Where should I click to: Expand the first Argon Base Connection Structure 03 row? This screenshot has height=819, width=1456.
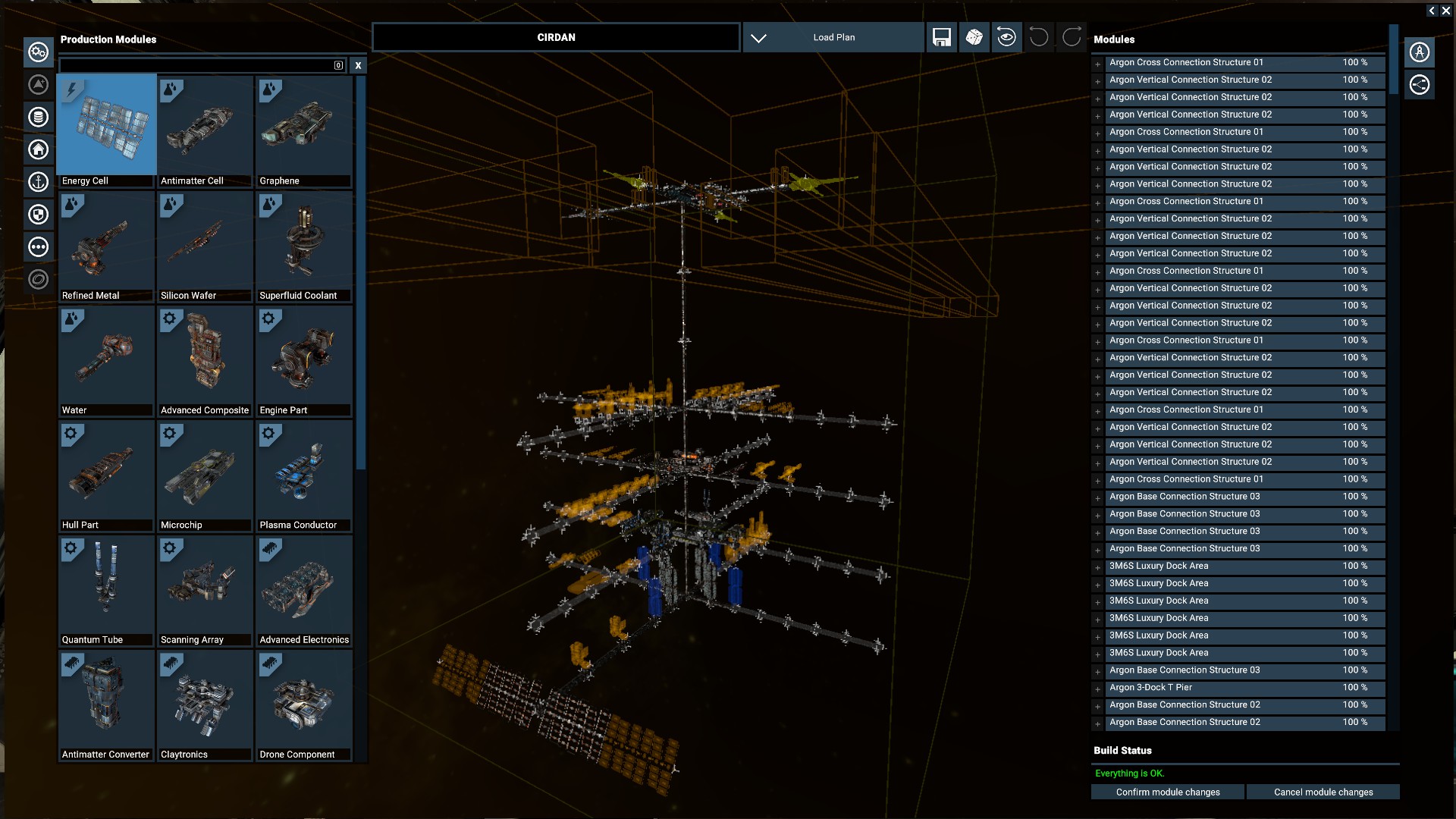[1097, 497]
